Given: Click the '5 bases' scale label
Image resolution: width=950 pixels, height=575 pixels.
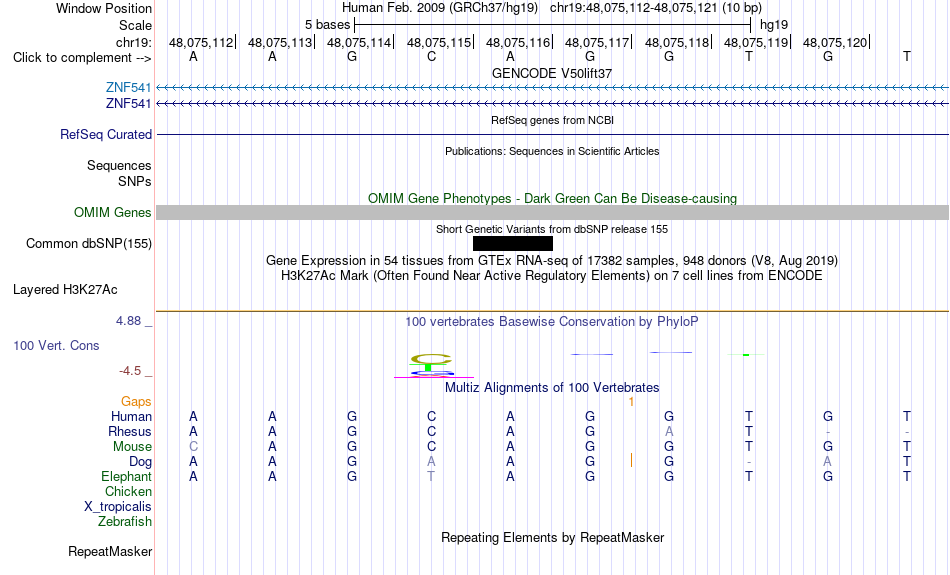Looking at the screenshot, I should pyautogui.click(x=327, y=25).
